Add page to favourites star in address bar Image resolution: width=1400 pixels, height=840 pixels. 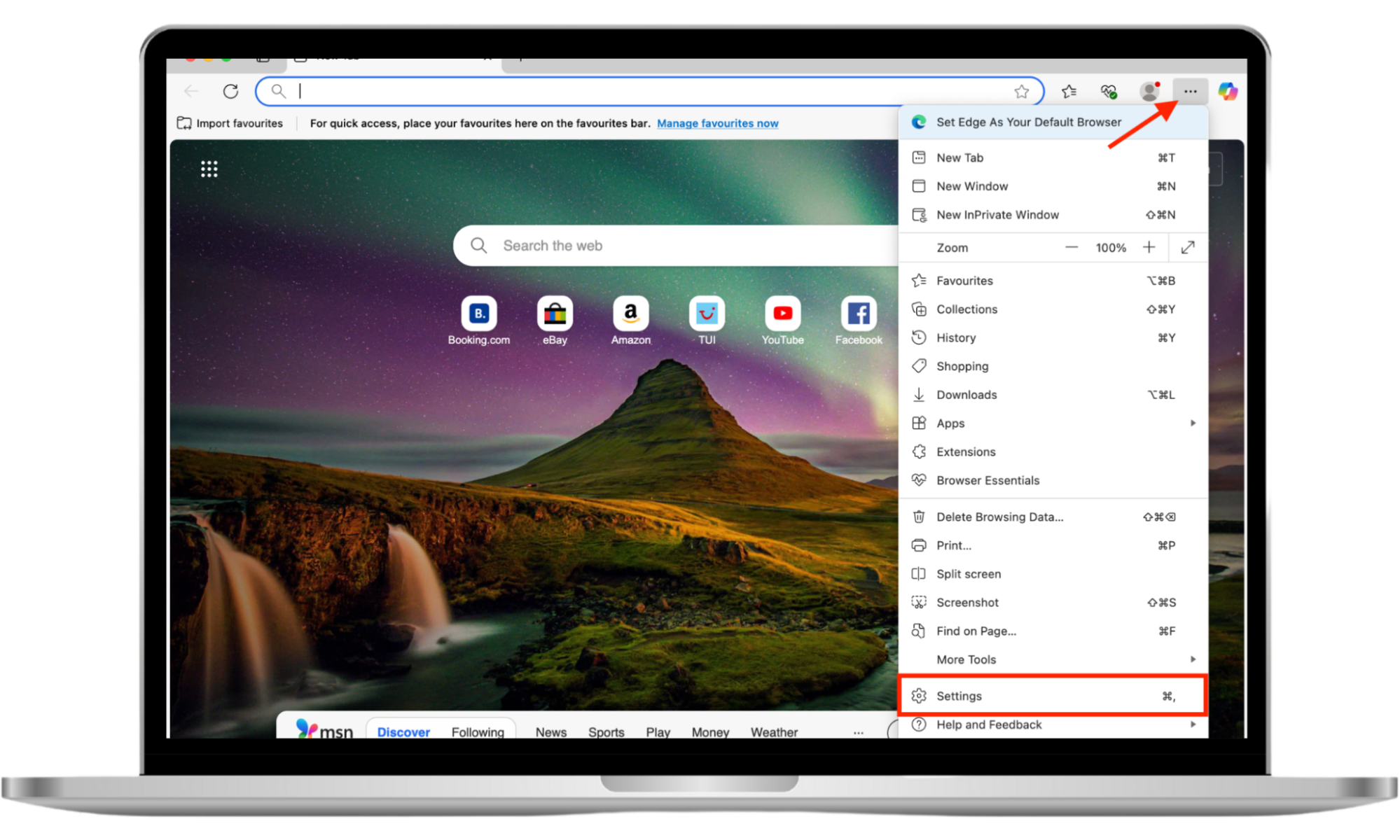click(x=1021, y=92)
